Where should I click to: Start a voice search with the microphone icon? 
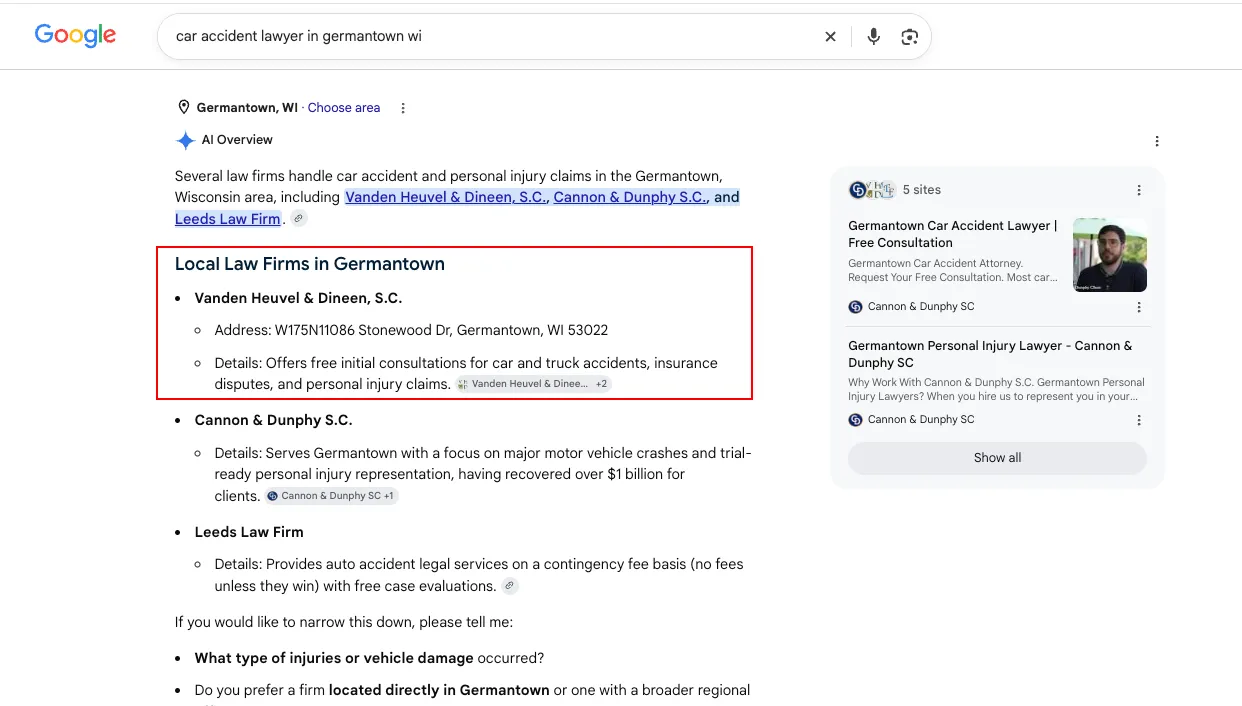(x=874, y=36)
